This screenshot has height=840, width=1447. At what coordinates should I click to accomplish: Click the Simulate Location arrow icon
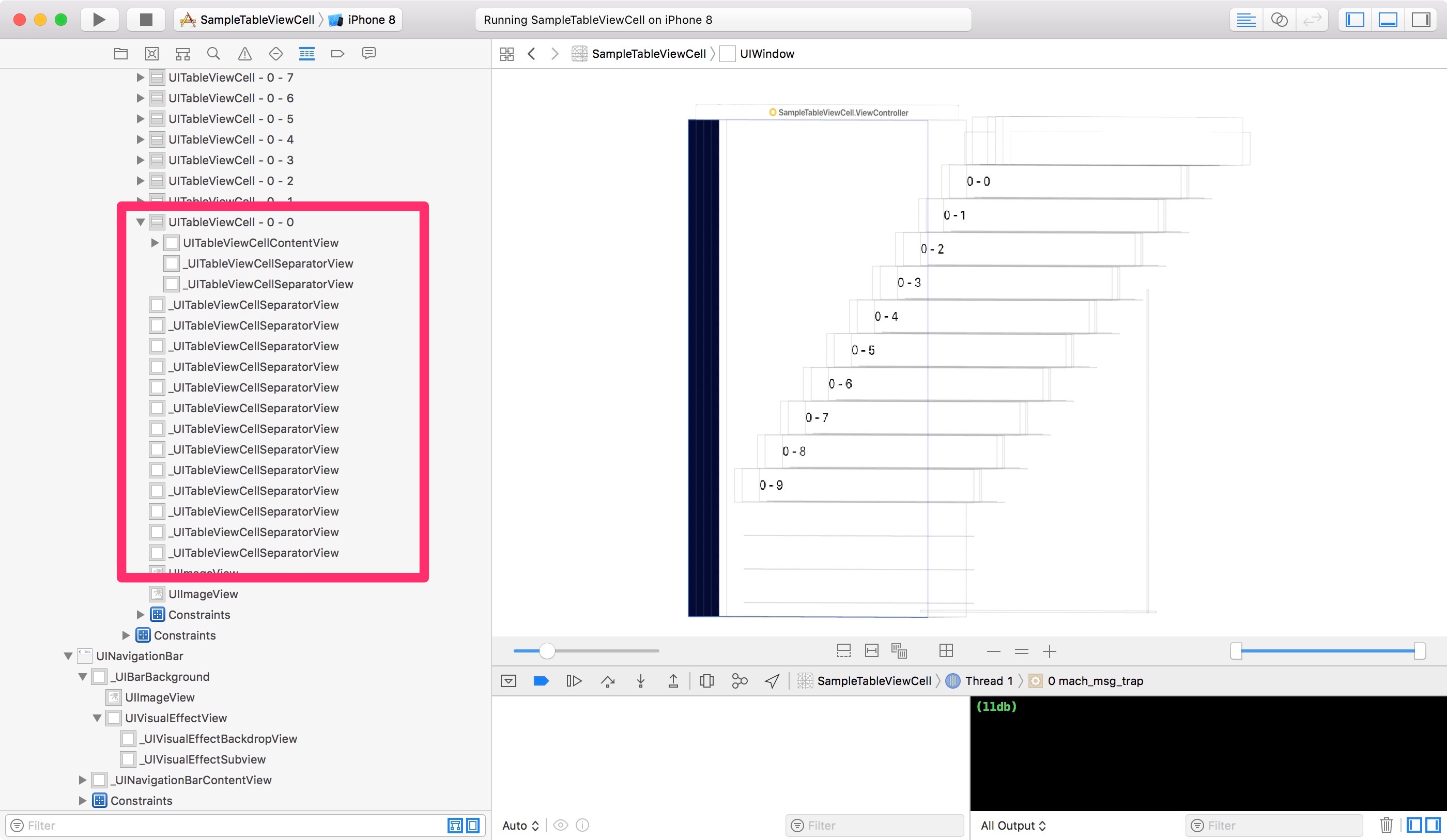point(771,680)
